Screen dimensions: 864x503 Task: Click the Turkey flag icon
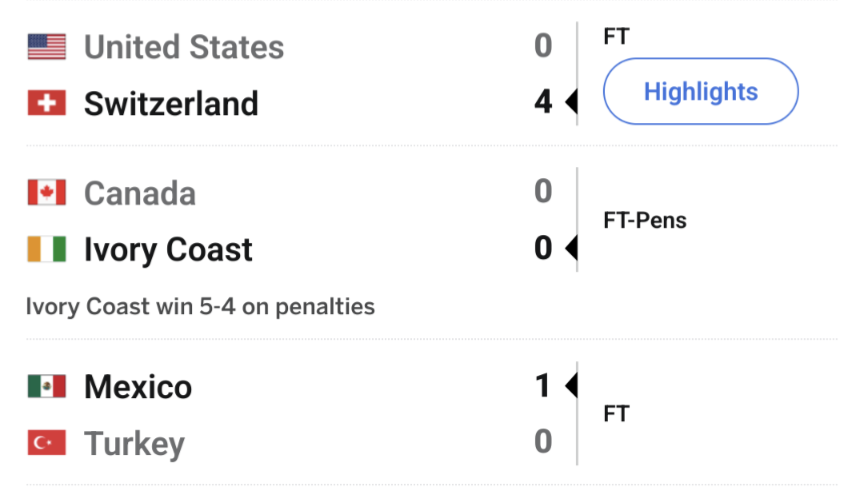click(x=47, y=442)
